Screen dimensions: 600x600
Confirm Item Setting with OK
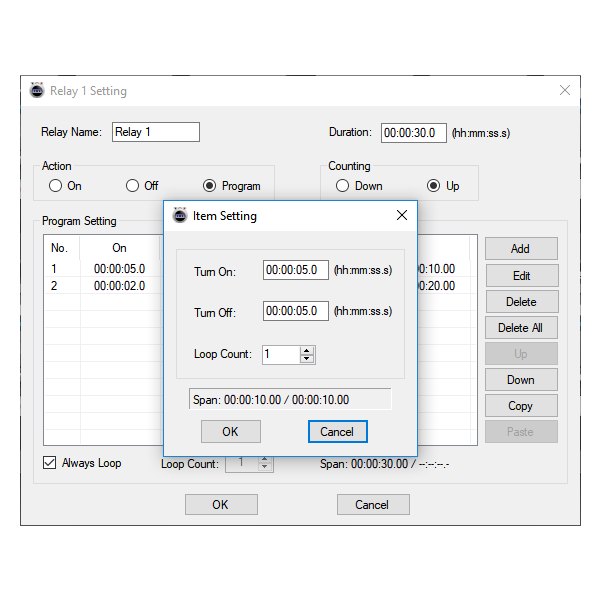pyautogui.click(x=231, y=432)
